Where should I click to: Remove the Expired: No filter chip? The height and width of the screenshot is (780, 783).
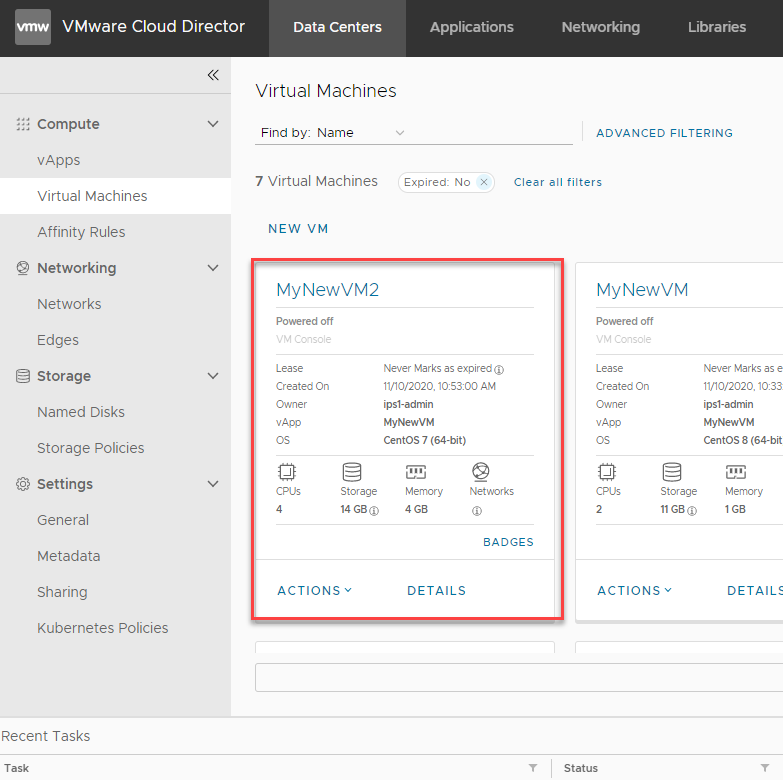[x=484, y=182]
